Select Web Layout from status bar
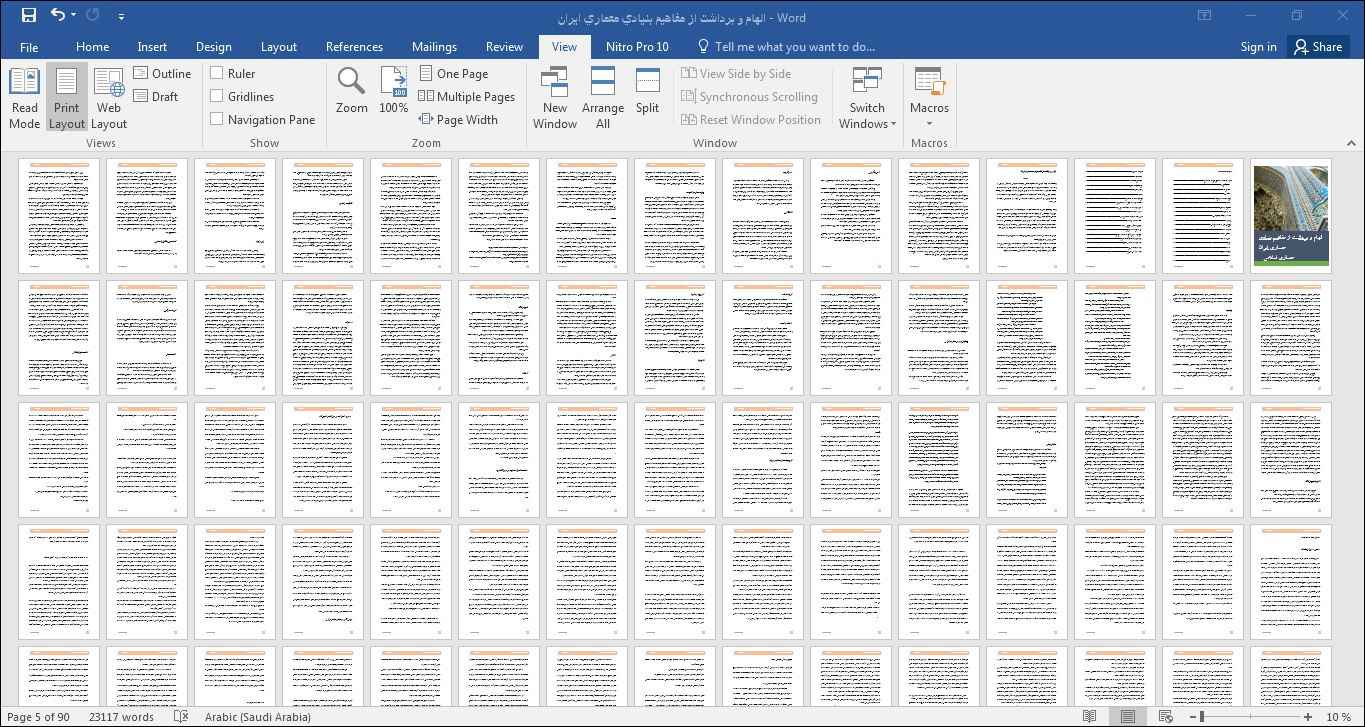This screenshot has height=727, width=1365. click(x=1165, y=717)
